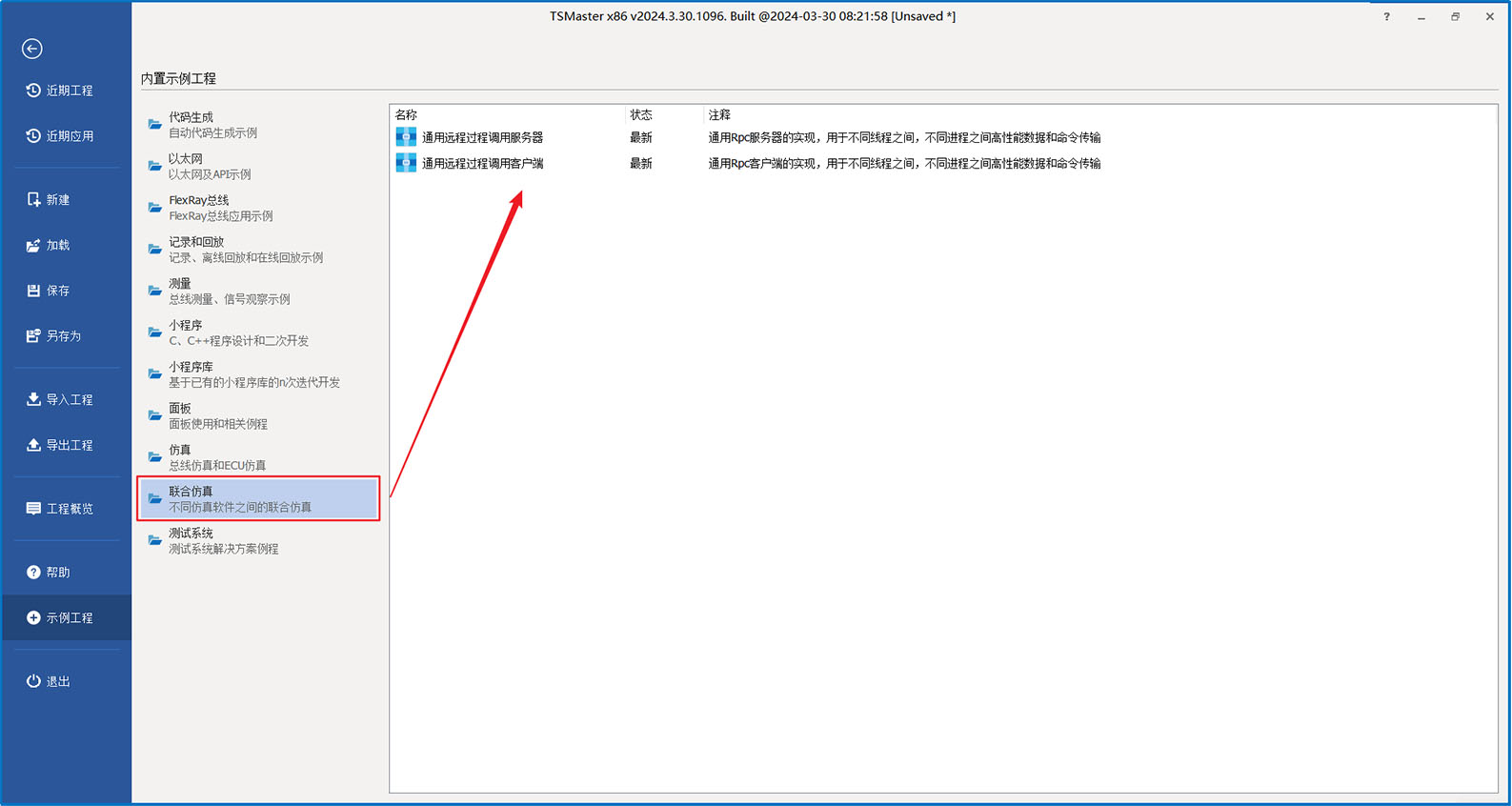Viewport: 1512px width, 806px height.
Task: Click folder icon beside 测量
Action: (x=154, y=292)
